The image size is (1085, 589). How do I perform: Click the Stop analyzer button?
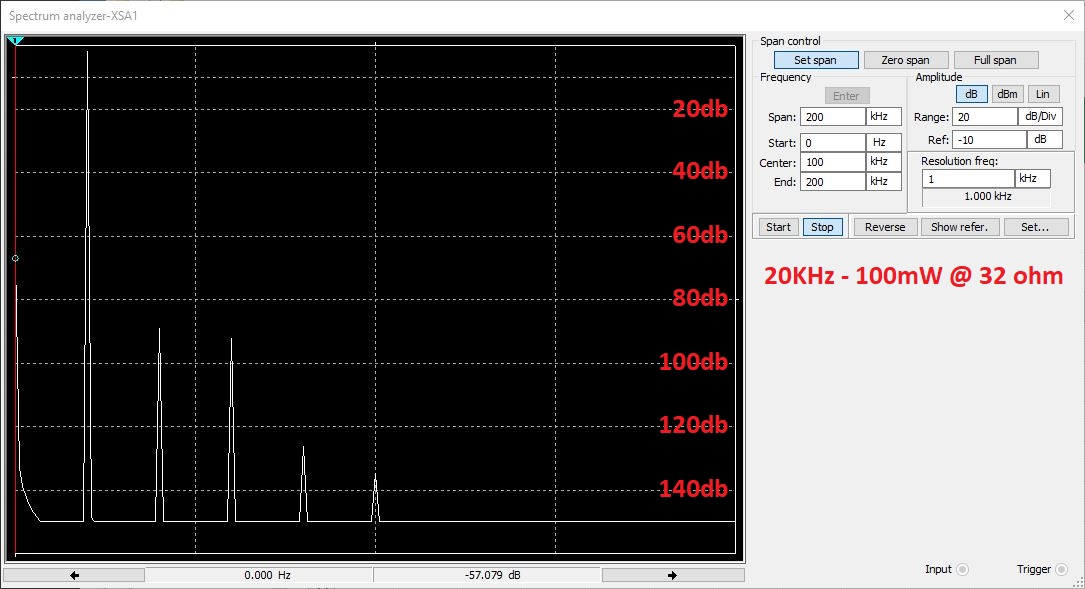tap(822, 227)
